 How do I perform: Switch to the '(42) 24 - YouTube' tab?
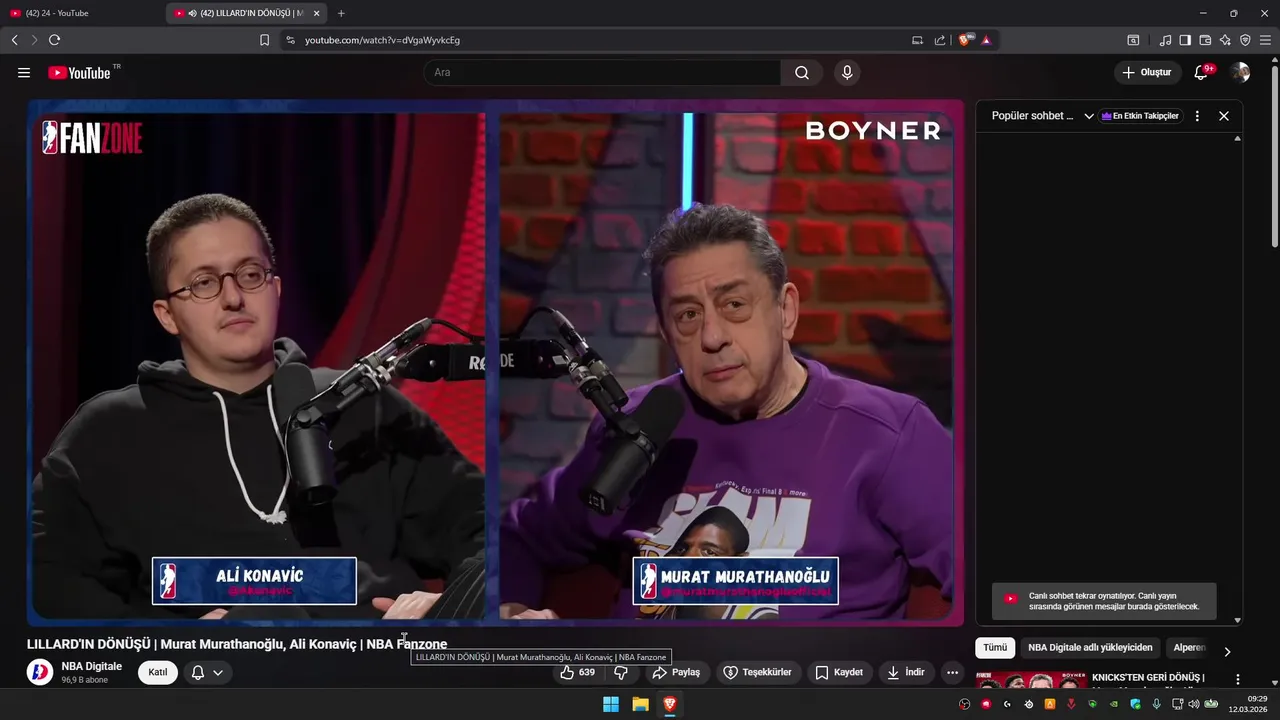coord(80,13)
